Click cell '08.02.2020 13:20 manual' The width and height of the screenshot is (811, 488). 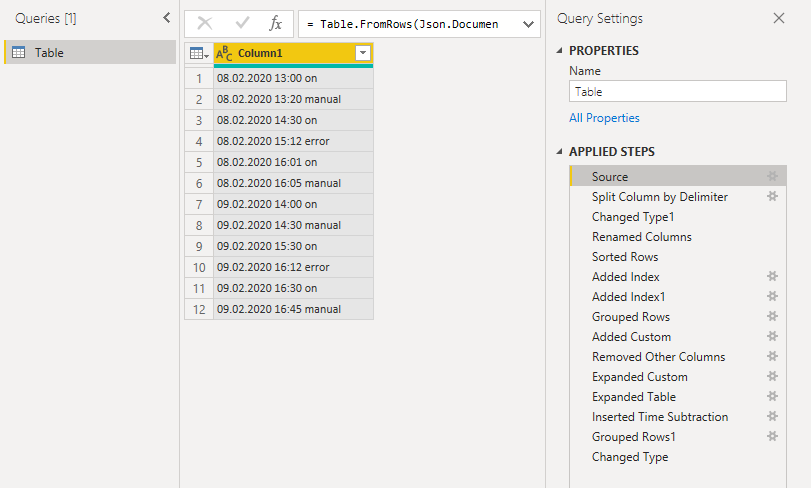[x=293, y=99]
